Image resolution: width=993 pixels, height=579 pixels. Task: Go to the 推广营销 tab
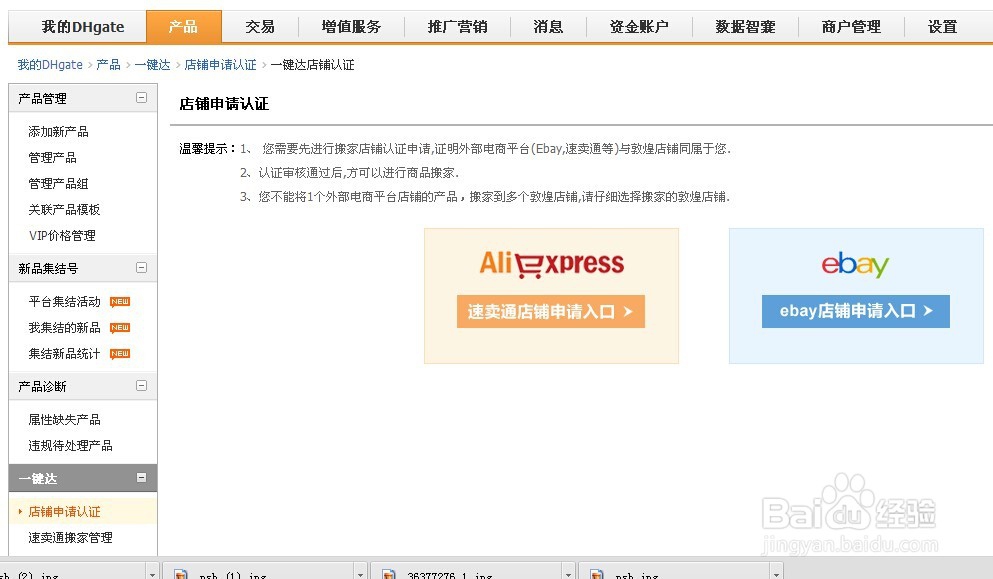[x=457, y=27]
